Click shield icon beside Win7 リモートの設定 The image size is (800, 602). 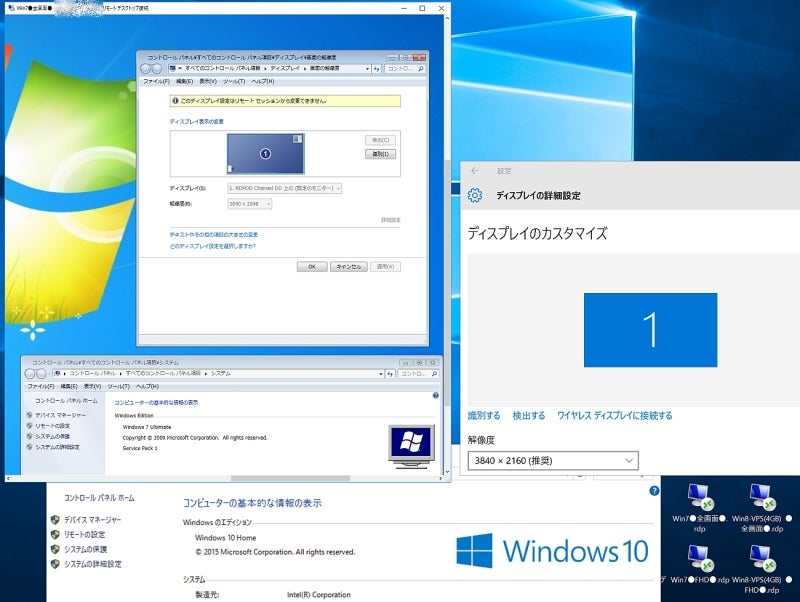tap(30, 425)
